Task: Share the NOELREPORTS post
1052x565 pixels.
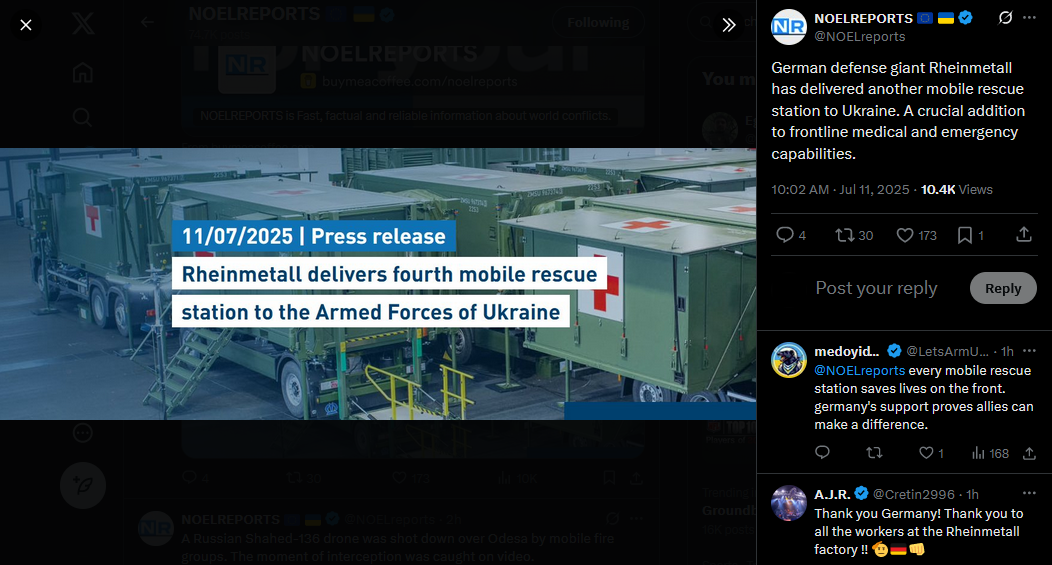Action: pyautogui.click(x=1024, y=234)
